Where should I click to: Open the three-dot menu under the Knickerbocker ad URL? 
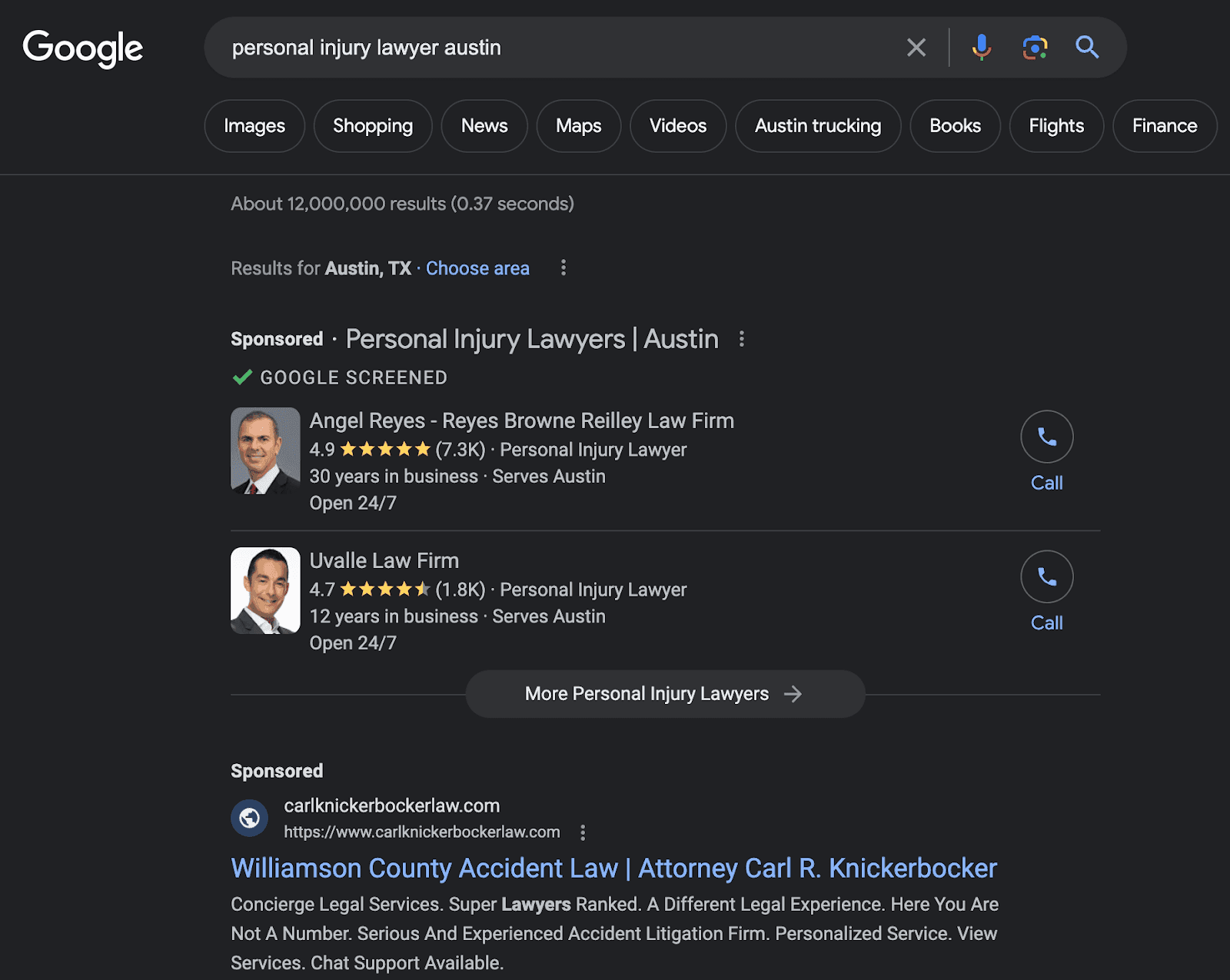(x=582, y=832)
